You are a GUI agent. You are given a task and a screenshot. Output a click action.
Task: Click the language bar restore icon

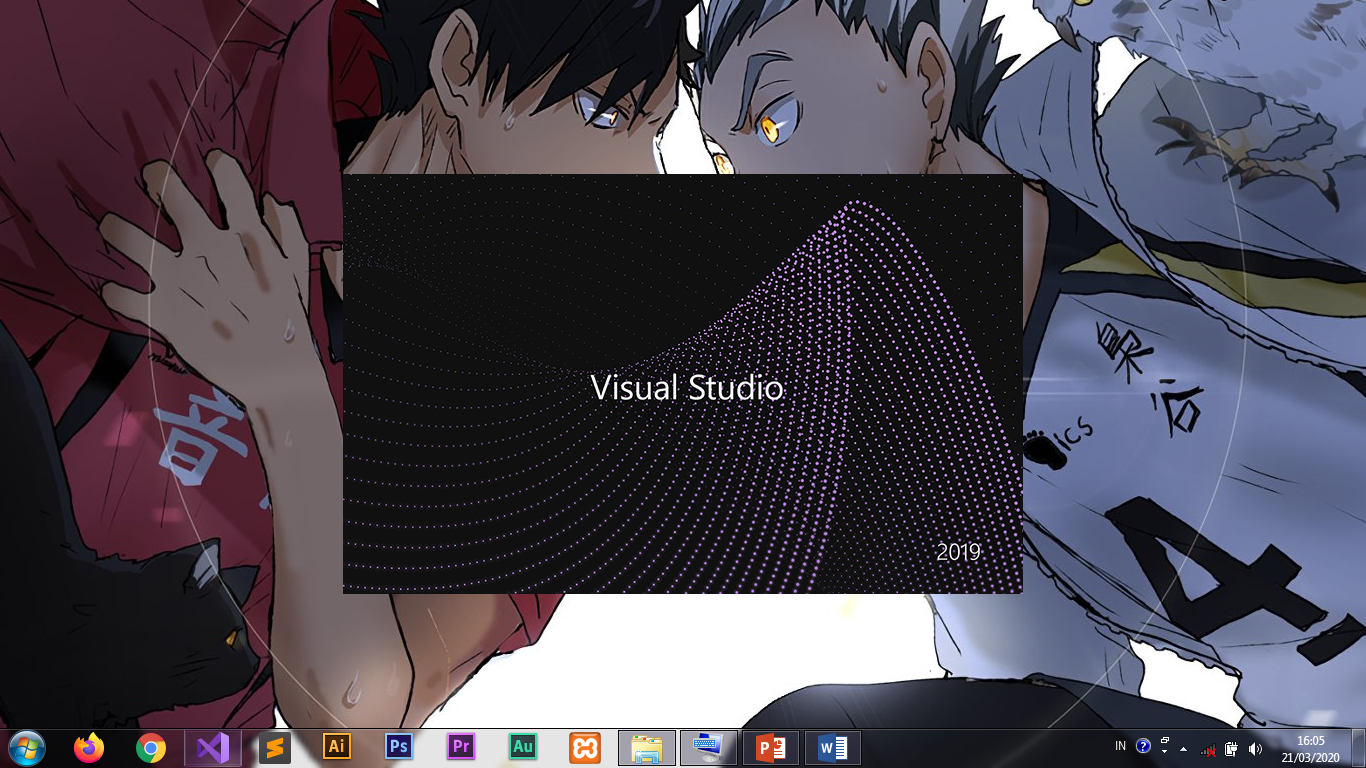click(x=1165, y=741)
